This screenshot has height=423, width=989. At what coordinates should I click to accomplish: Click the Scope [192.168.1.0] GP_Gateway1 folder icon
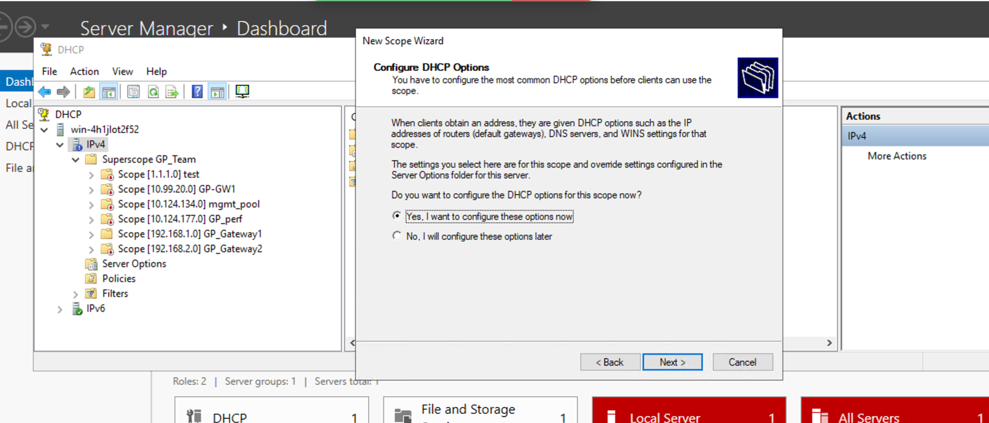click(107, 234)
